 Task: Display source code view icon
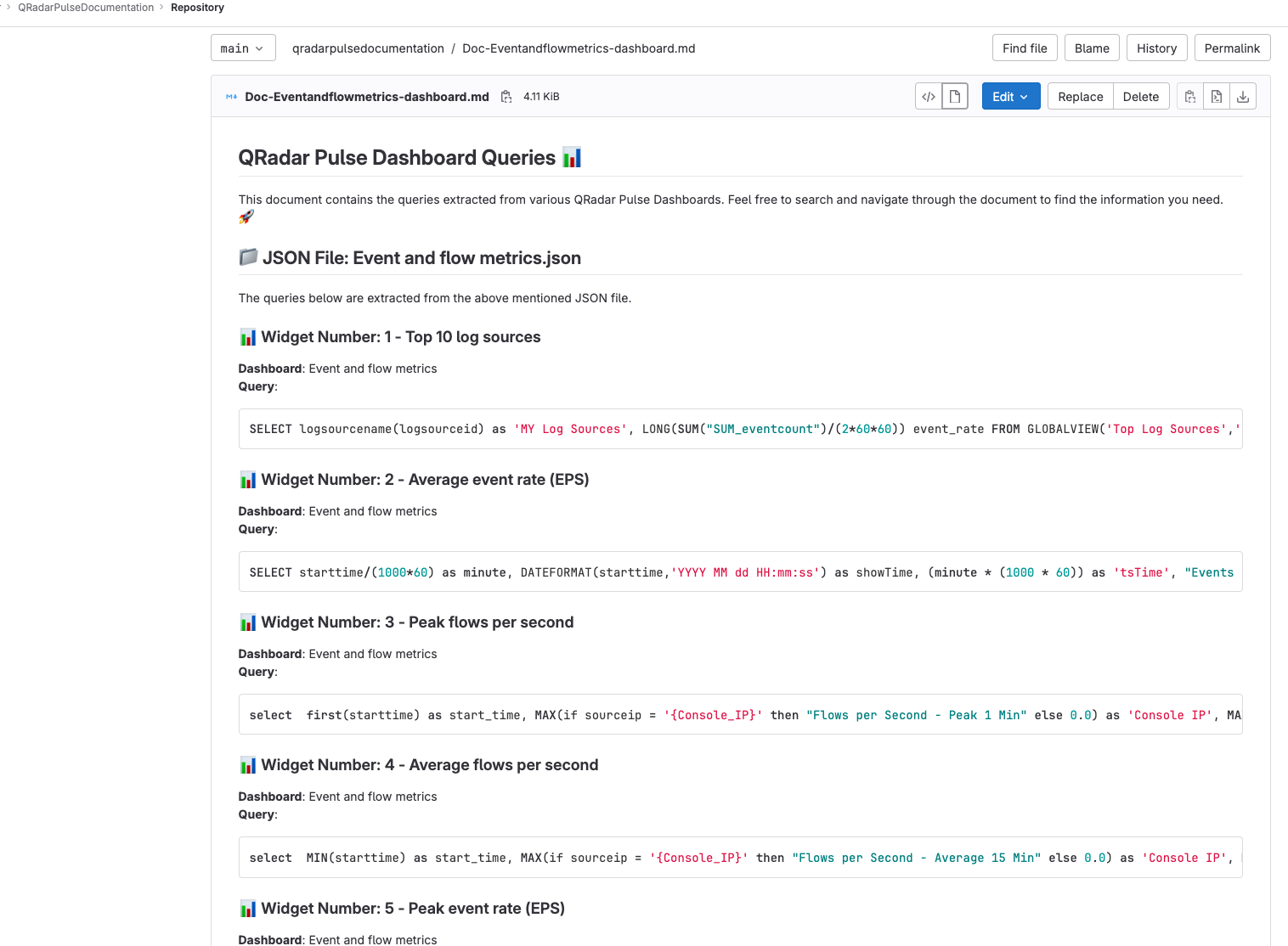pos(929,97)
